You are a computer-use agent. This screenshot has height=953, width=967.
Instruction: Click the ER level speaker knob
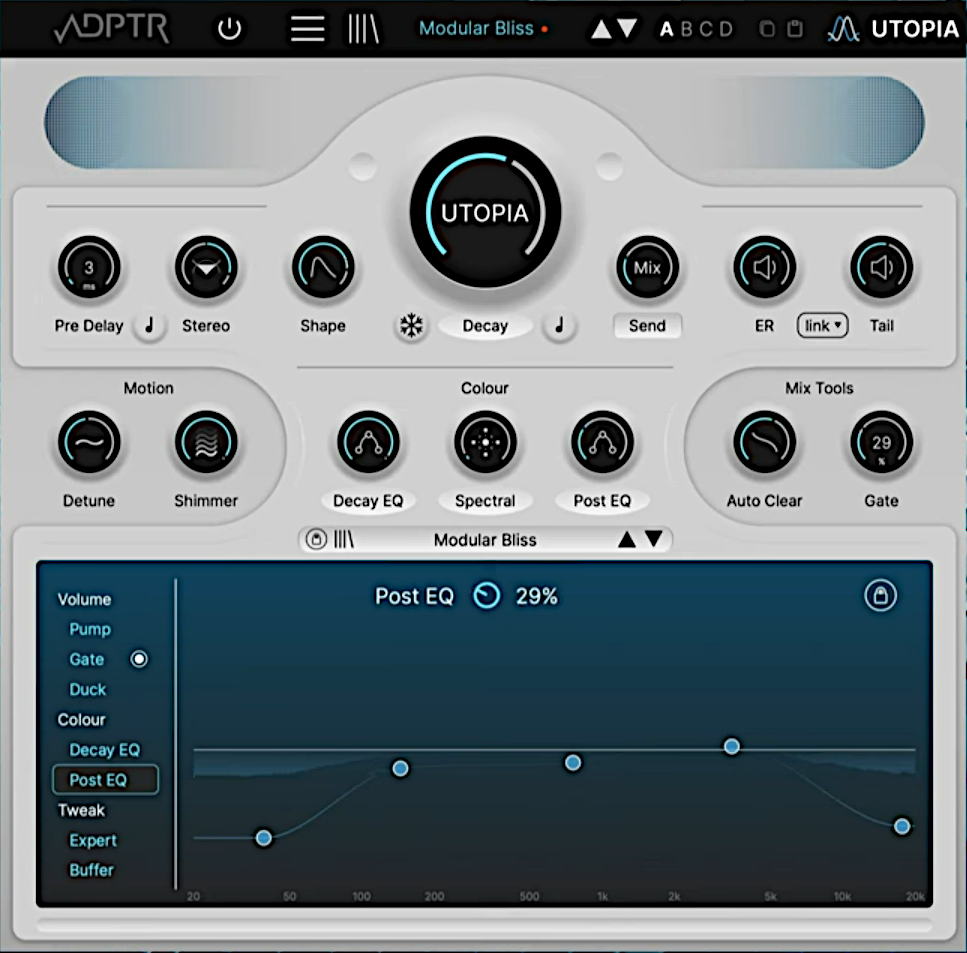point(765,267)
